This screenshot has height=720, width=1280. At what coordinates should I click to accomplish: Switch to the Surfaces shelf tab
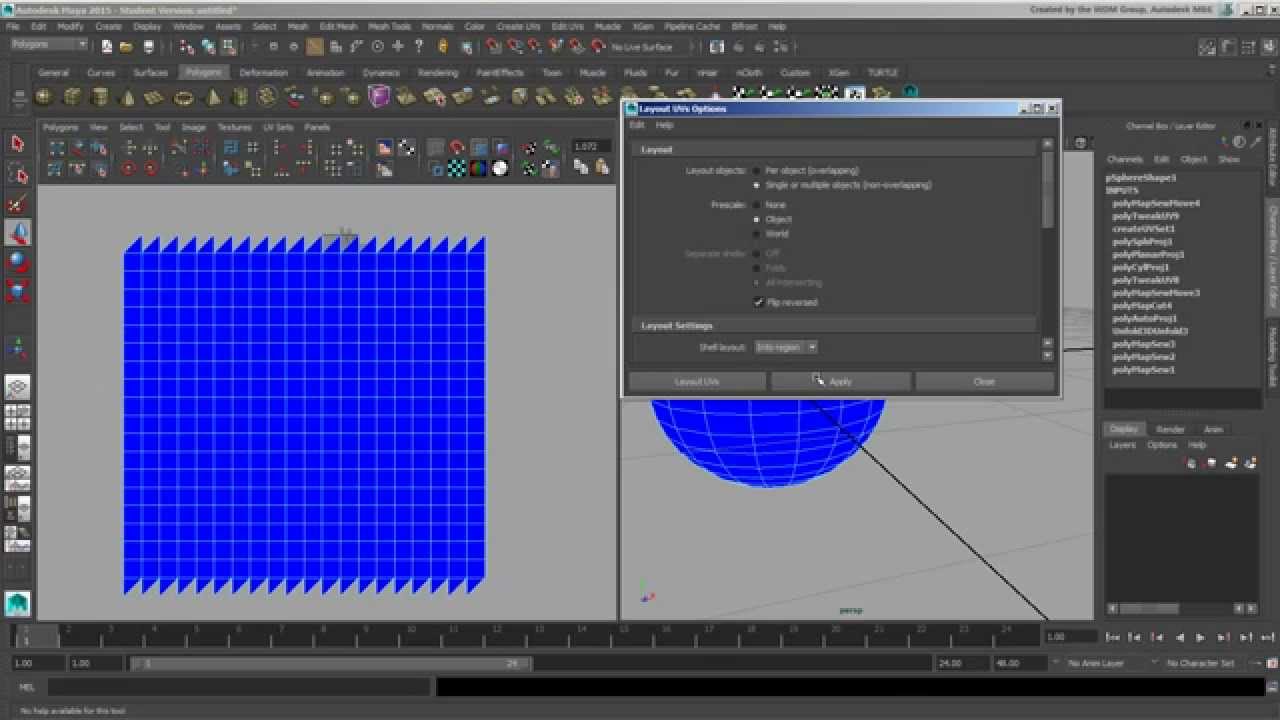click(x=151, y=73)
